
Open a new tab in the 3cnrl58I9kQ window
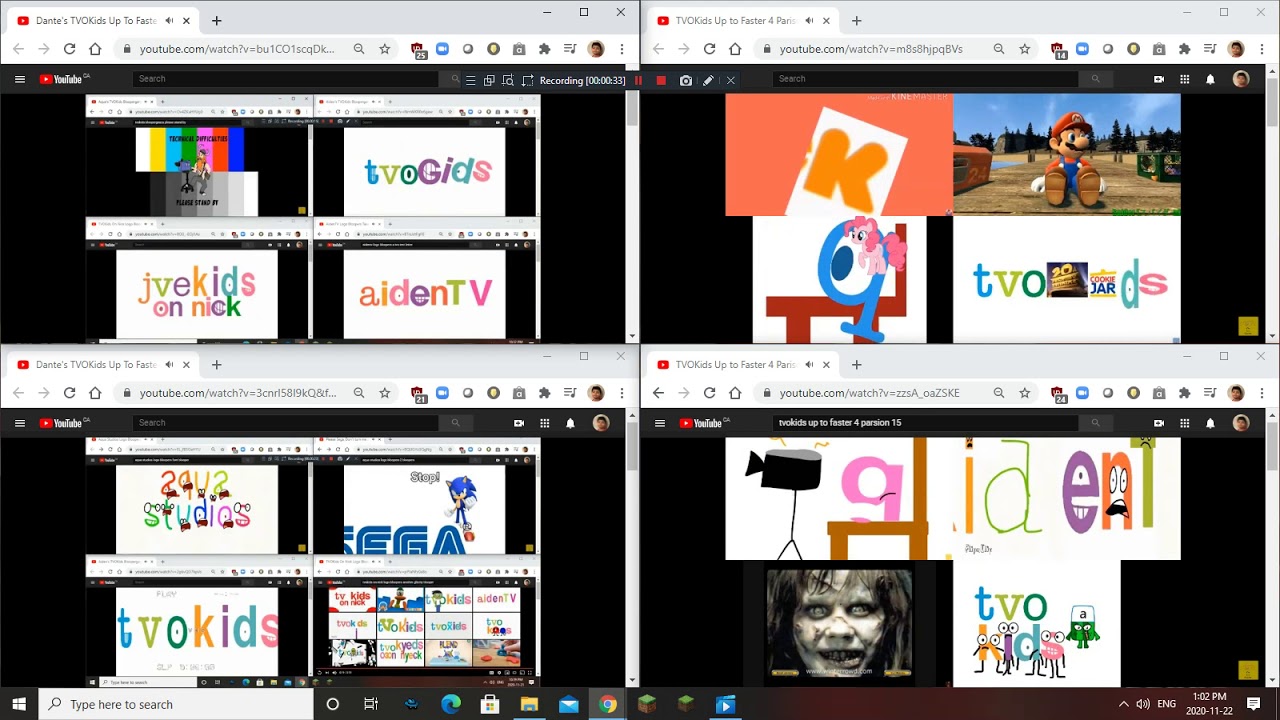[x=216, y=365]
